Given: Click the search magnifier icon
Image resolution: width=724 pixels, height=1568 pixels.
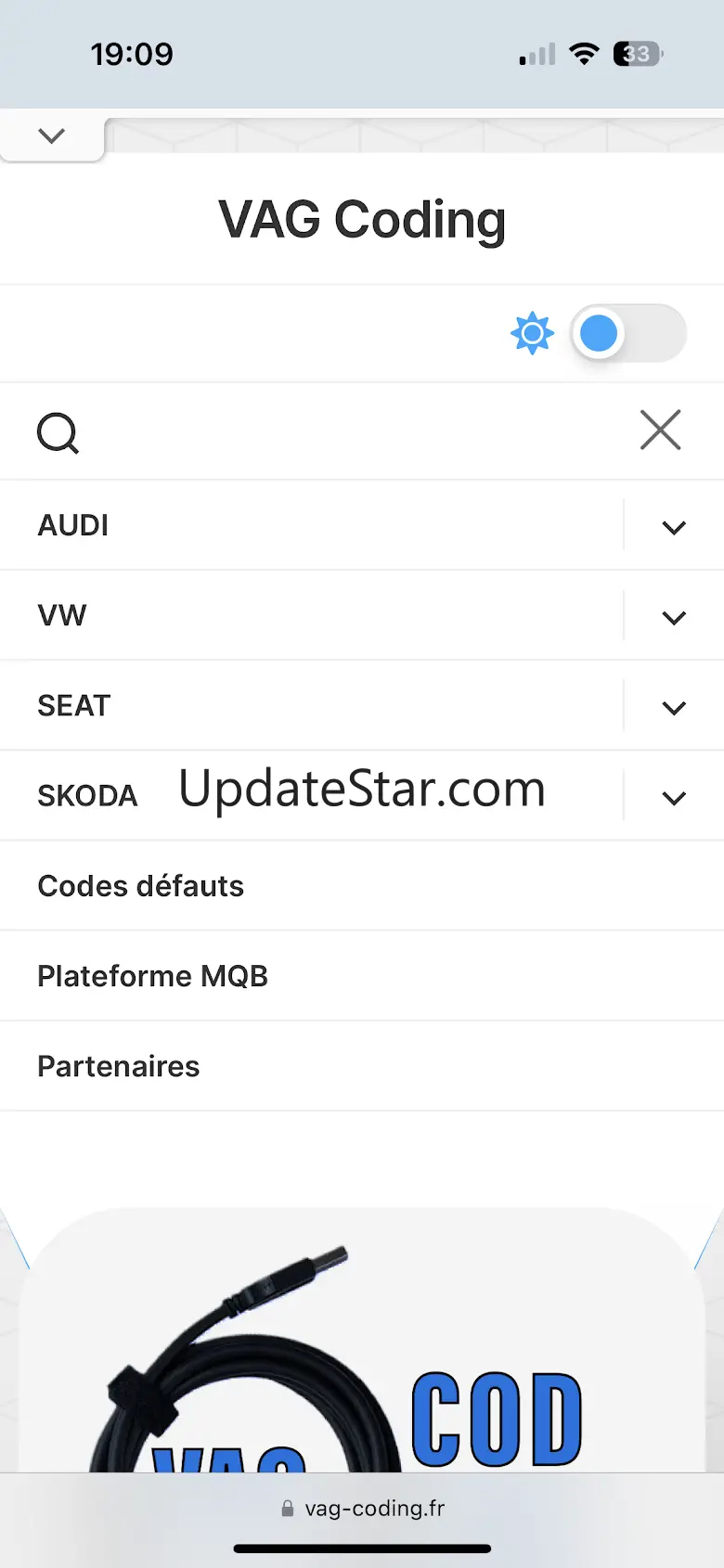Looking at the screenshot, I should pyautogui.click(x=58, y=432).
